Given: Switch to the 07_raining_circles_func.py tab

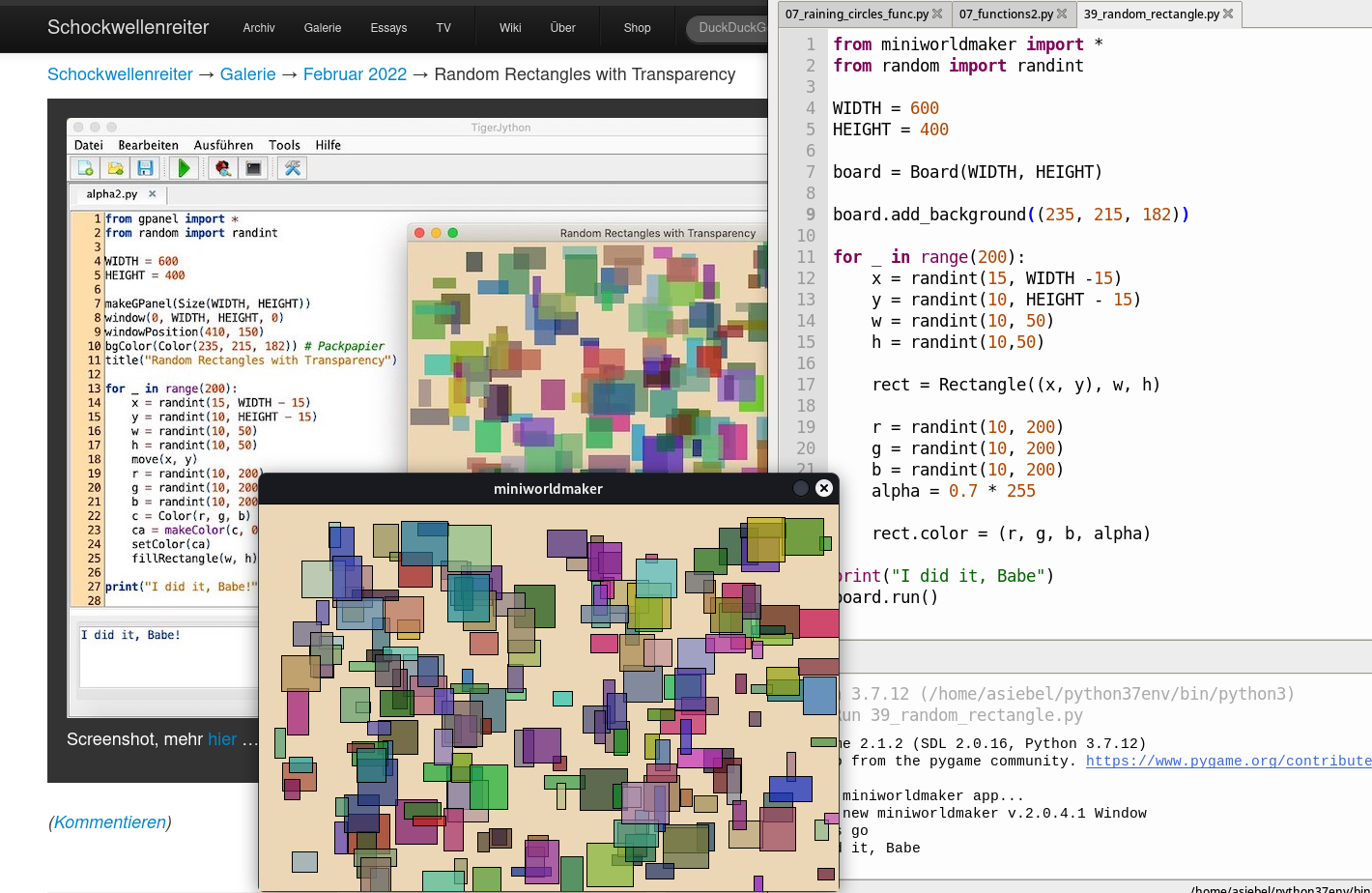Looking at the screenshot, I should (856, 14).
